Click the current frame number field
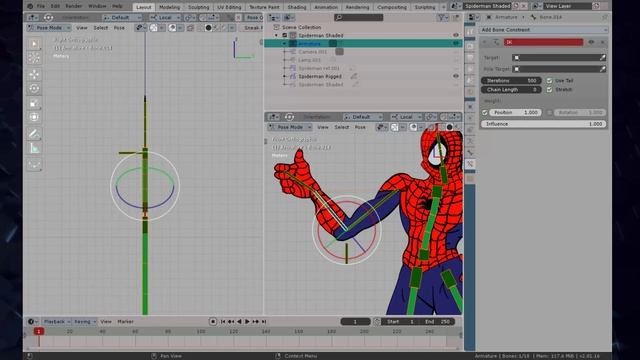640x360 pixels. pos(356,322)
